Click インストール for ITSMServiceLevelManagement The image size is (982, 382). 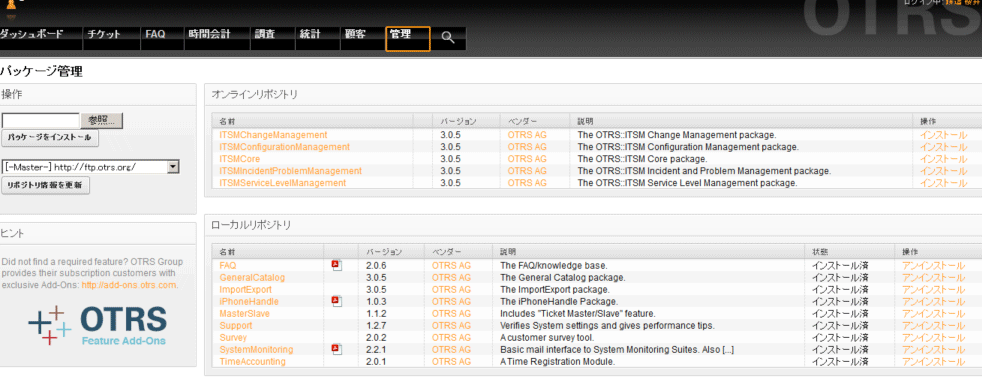click(x=943, y=183)
